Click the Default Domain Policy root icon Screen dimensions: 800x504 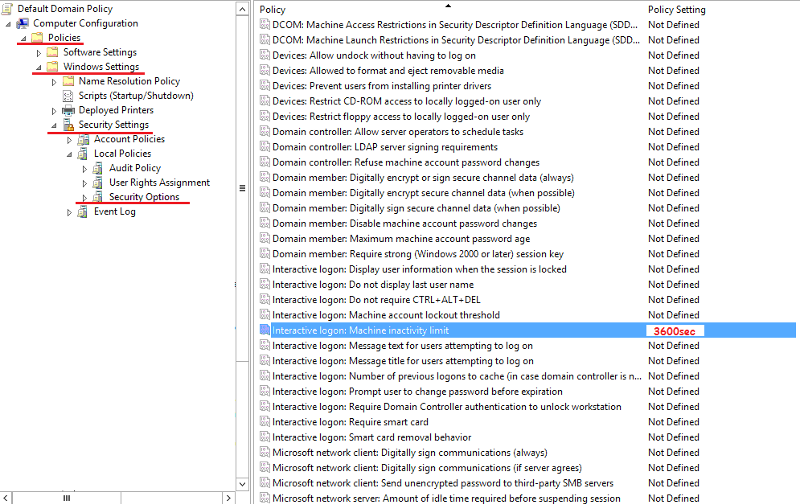click(x=7, y=9)
